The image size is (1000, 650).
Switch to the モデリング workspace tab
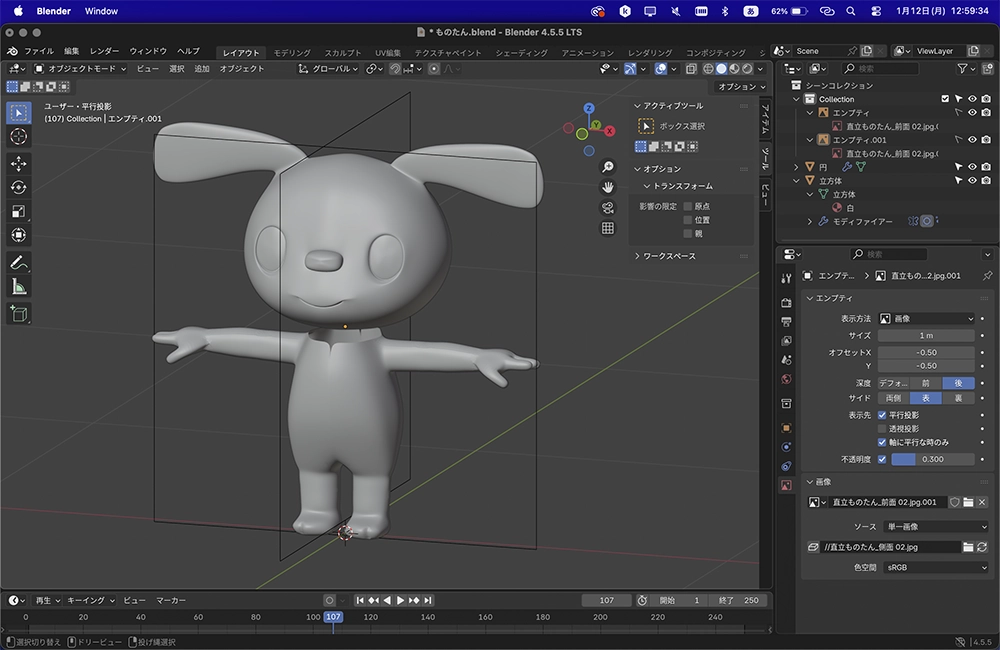point(292,53)
